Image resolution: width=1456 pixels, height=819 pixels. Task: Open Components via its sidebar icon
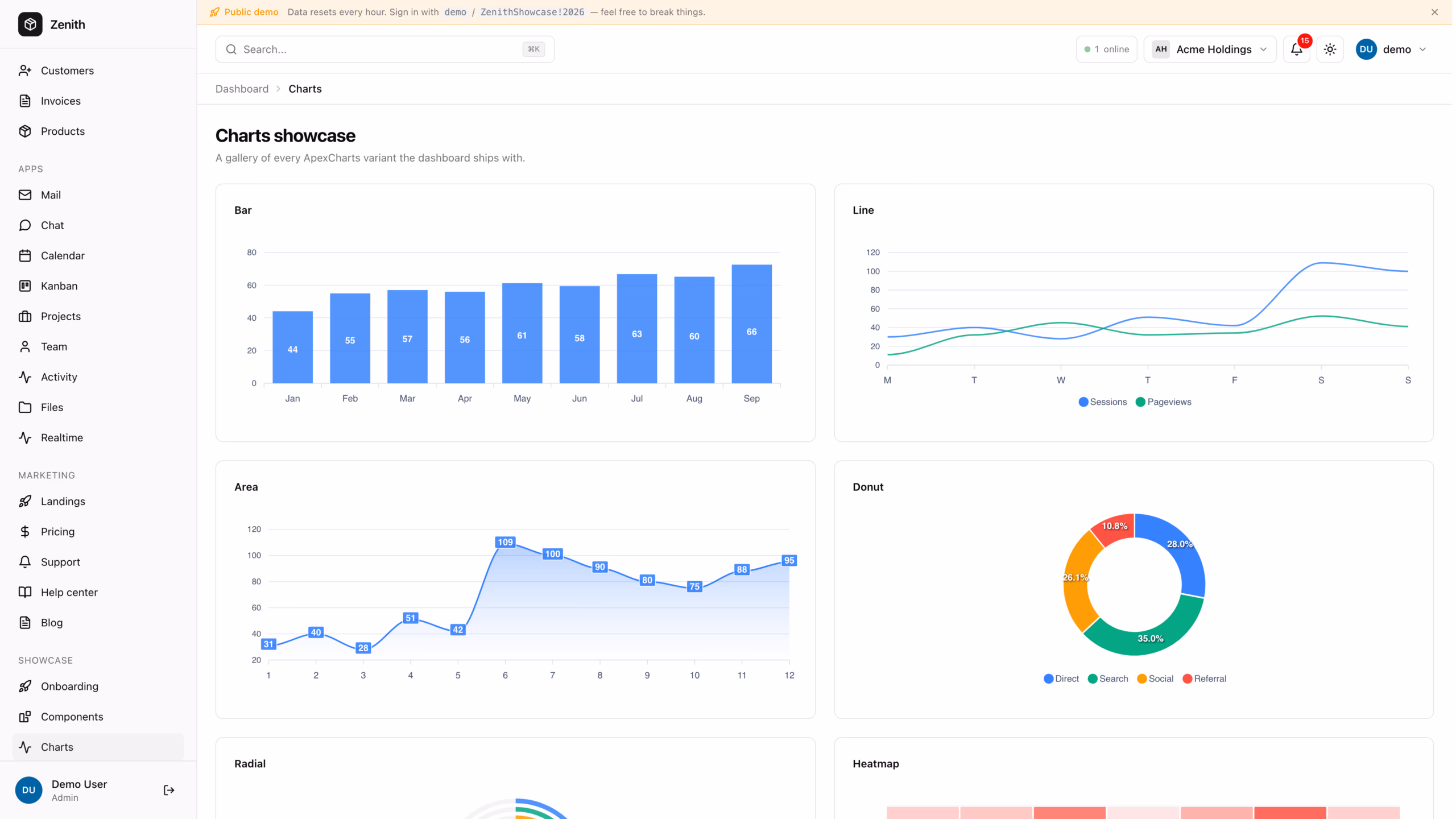[25, 717]
